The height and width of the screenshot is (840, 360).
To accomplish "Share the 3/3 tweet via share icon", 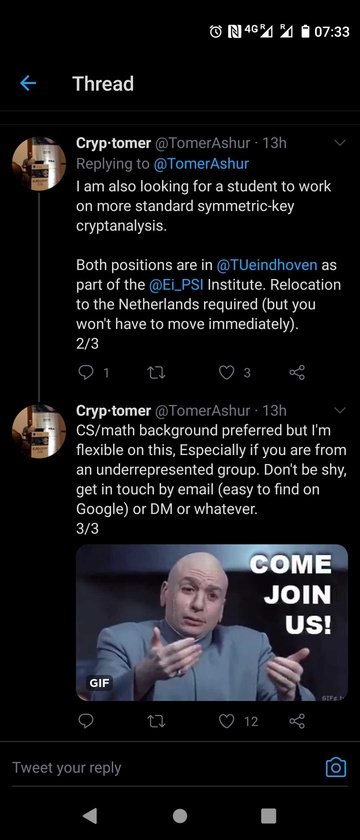I will point(297,721).
